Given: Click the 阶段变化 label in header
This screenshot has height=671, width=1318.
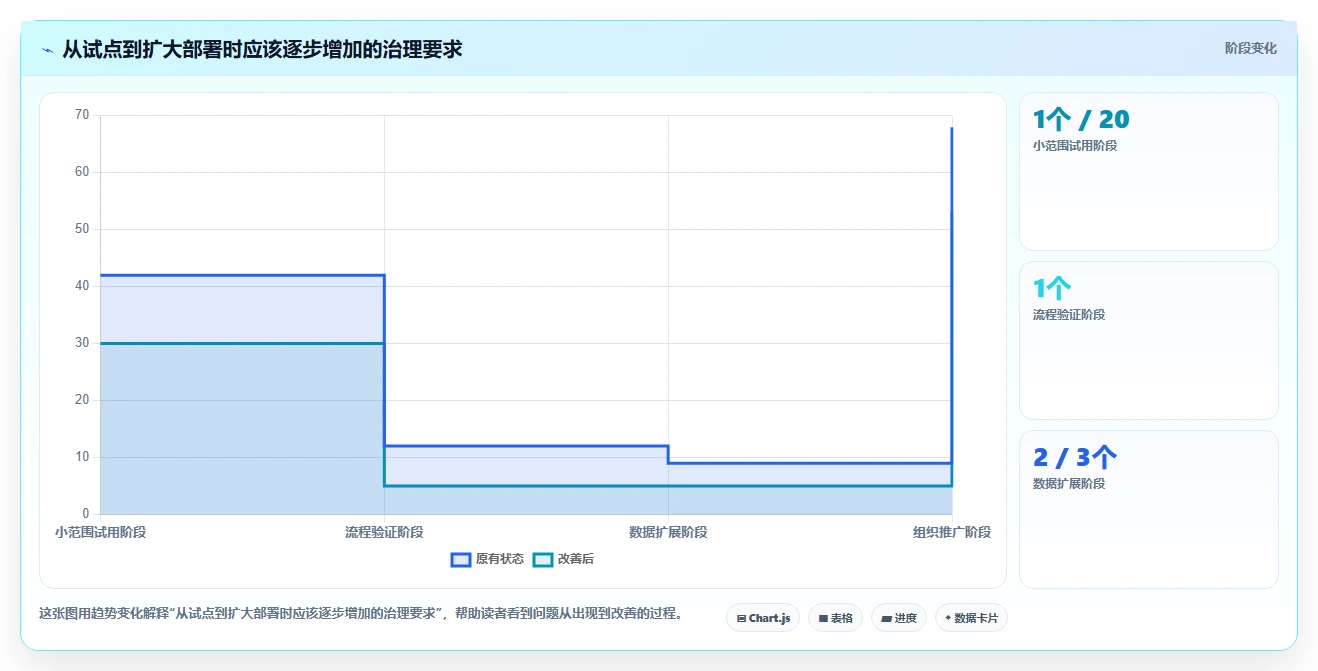Looking at the screenshot, I should pyautogui.click(x=1250, y=48).
